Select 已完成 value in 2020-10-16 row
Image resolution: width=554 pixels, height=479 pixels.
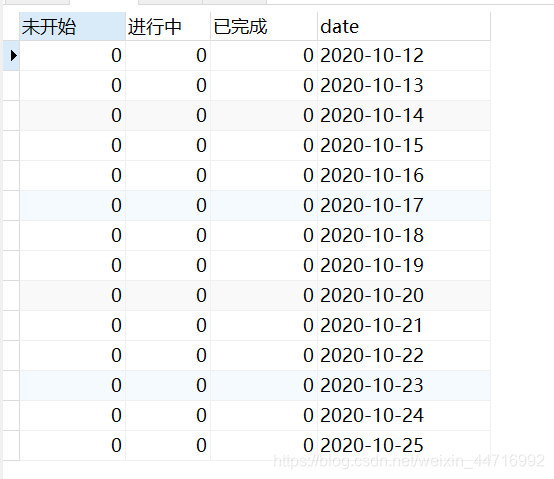coord(264,176)
